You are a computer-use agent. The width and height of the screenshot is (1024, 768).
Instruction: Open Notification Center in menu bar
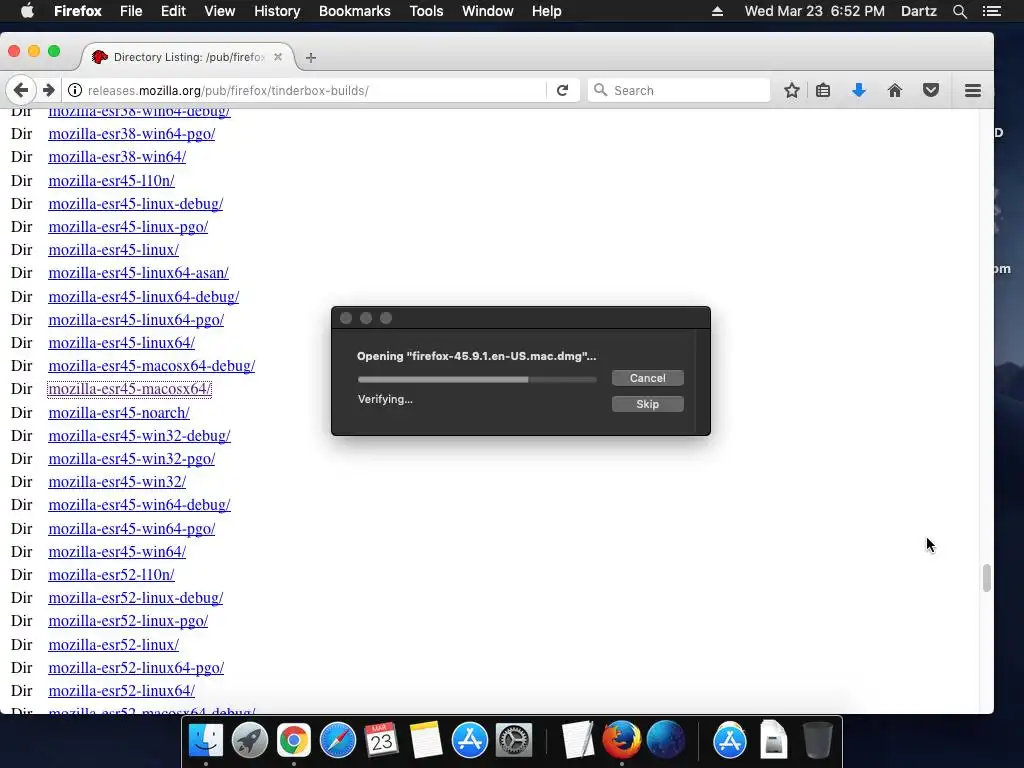(x=992, y=11)
